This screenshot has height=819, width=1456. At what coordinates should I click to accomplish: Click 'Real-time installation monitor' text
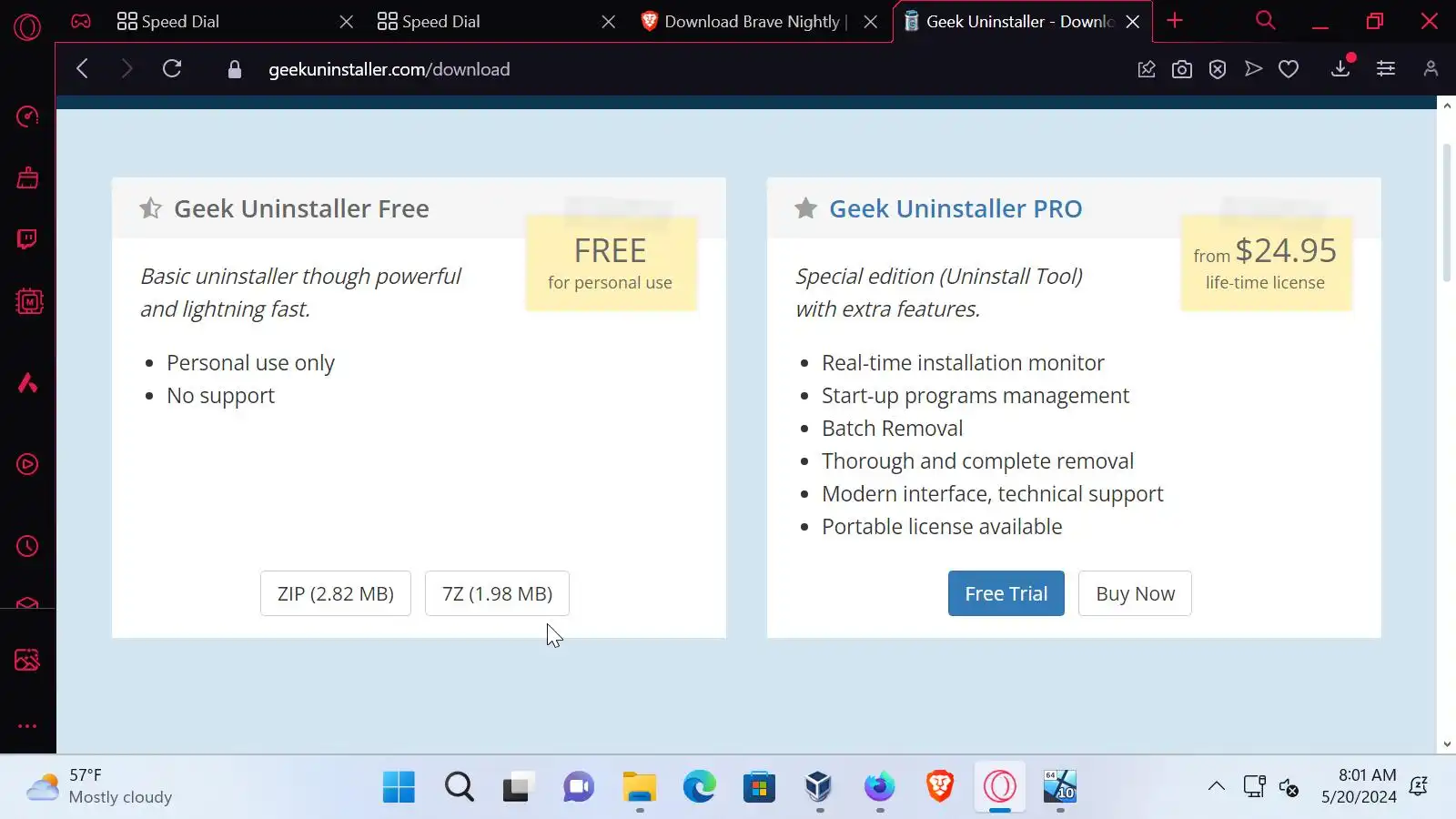tap(963, 363)
